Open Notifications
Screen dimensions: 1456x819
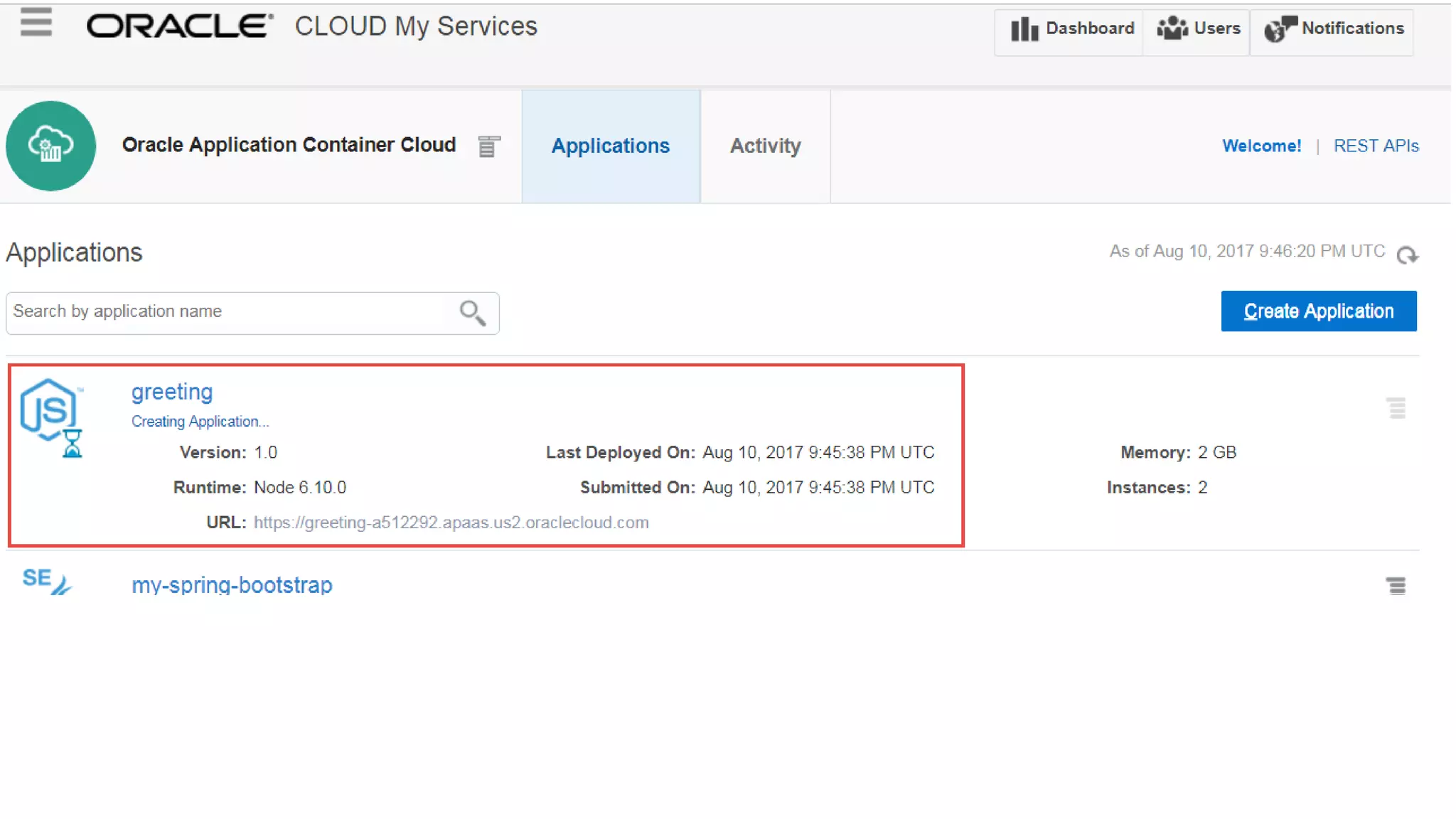[1334, 29]
